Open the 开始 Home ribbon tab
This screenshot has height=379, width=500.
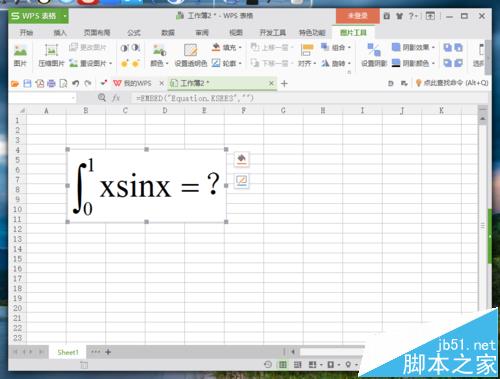[x=26, y=32]
